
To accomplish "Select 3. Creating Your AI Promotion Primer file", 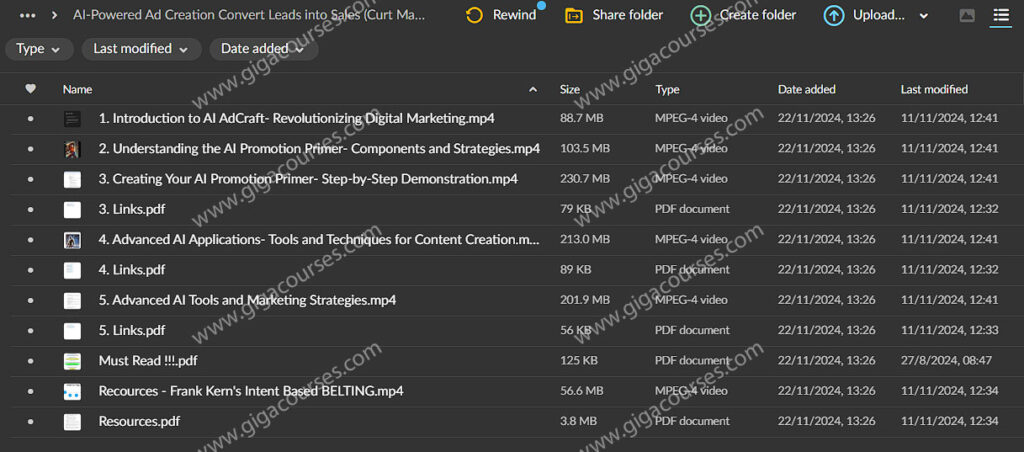I will tap(308, 179).
